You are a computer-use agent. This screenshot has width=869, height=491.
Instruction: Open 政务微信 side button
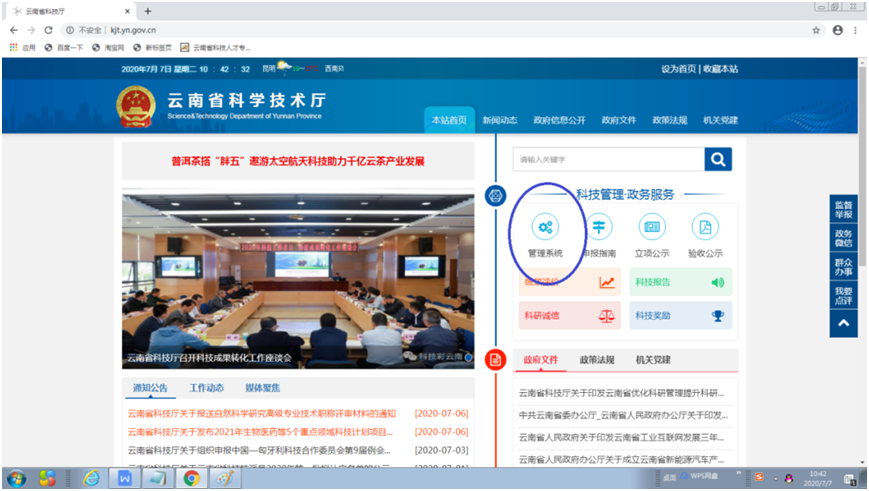point(844,238)
